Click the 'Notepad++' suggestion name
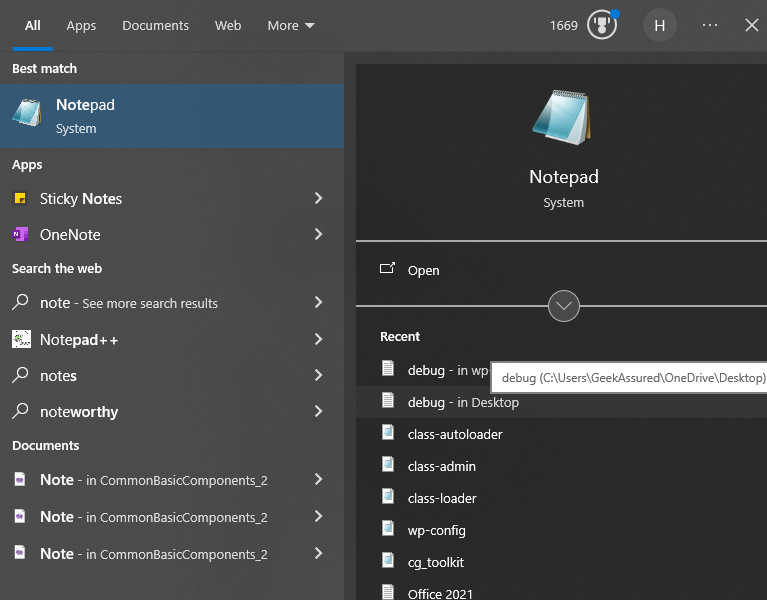 [79, 339]
